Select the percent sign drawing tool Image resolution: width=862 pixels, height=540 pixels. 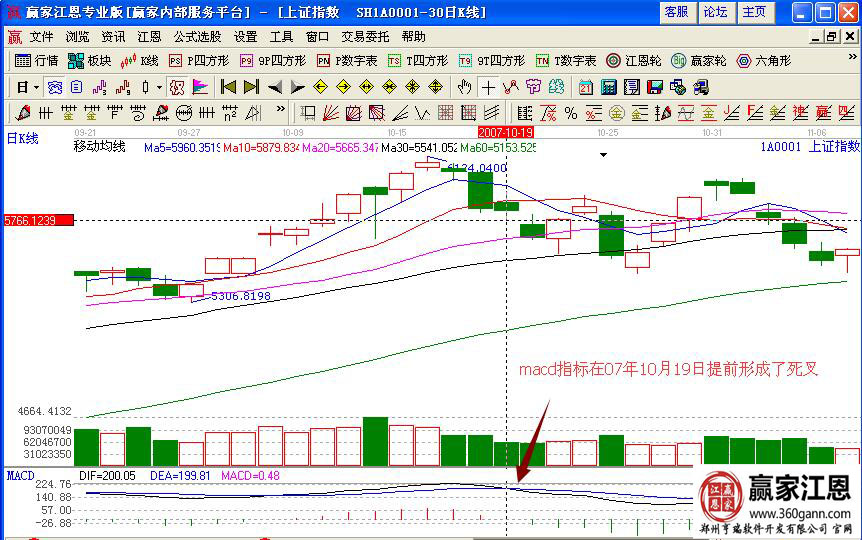click(571, 112)
